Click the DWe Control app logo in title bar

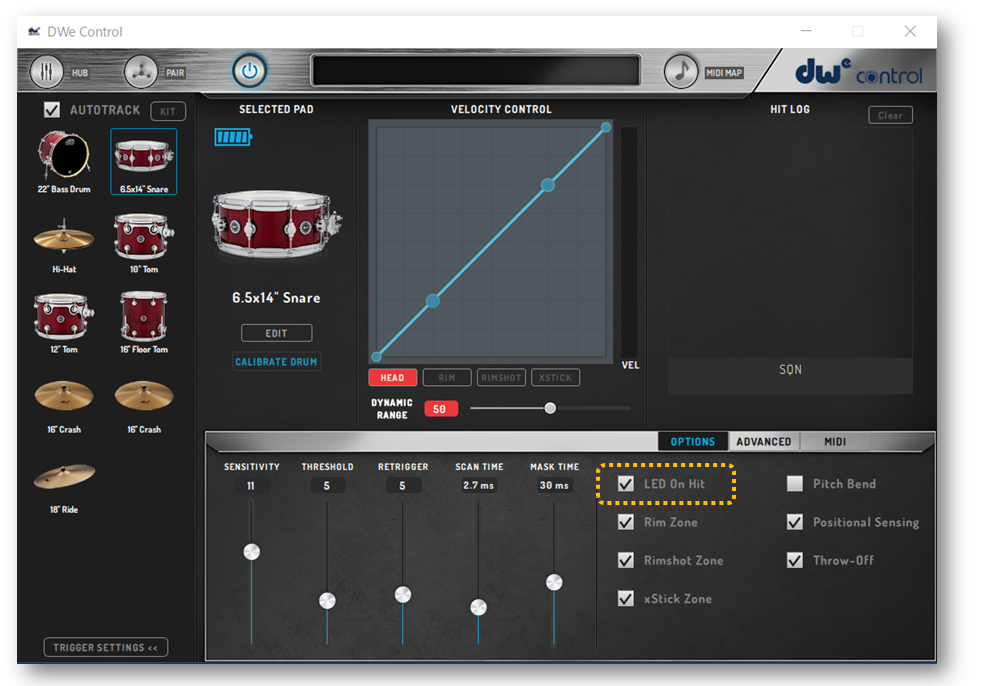coord(34,32)
